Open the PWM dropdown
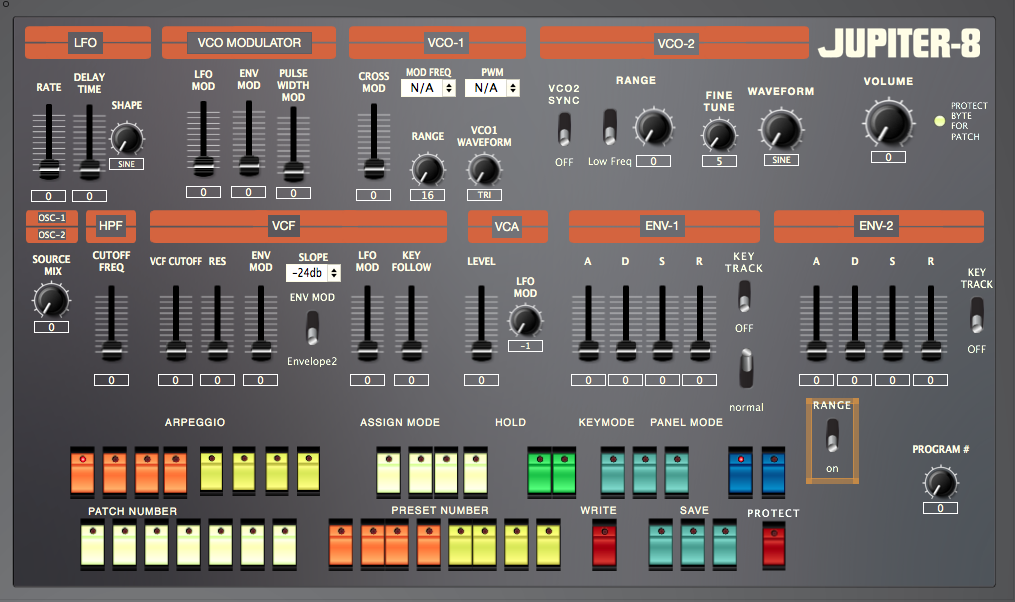This screenshot has width=1015, height=602. [x=492, y=88]
